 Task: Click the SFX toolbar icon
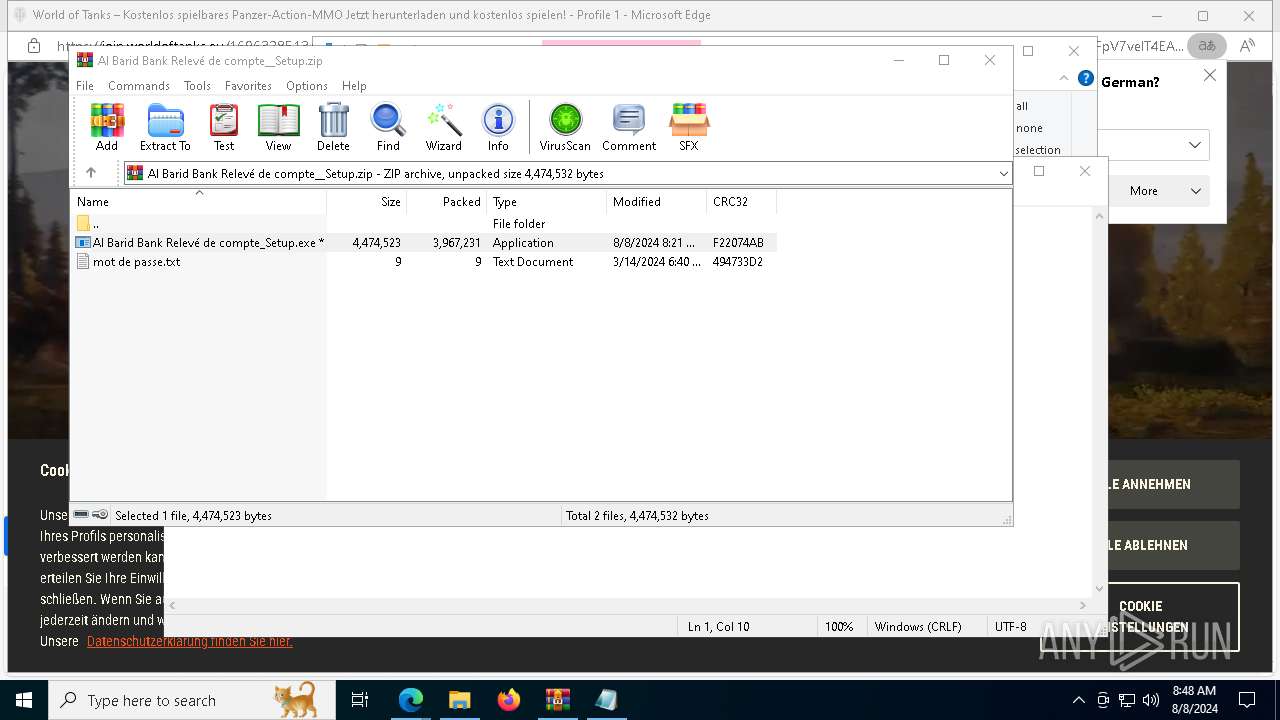point(689,127)
